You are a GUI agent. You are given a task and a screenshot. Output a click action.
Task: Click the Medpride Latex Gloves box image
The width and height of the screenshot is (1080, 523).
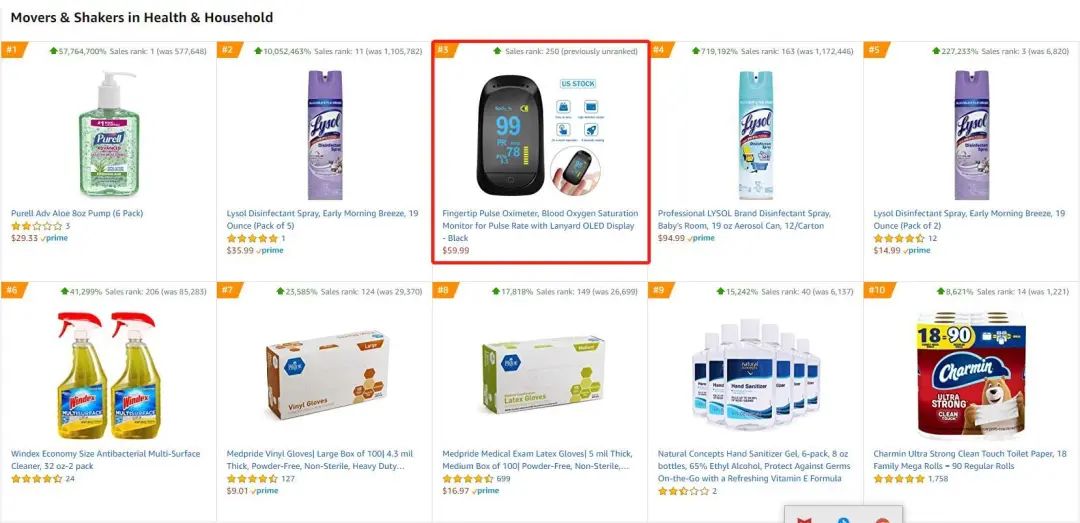(543, 375)
